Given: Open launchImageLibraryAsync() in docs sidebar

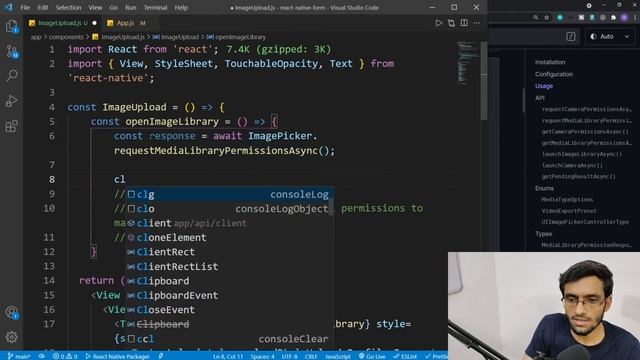Looking at the screenshot, I should pos(582,154).
